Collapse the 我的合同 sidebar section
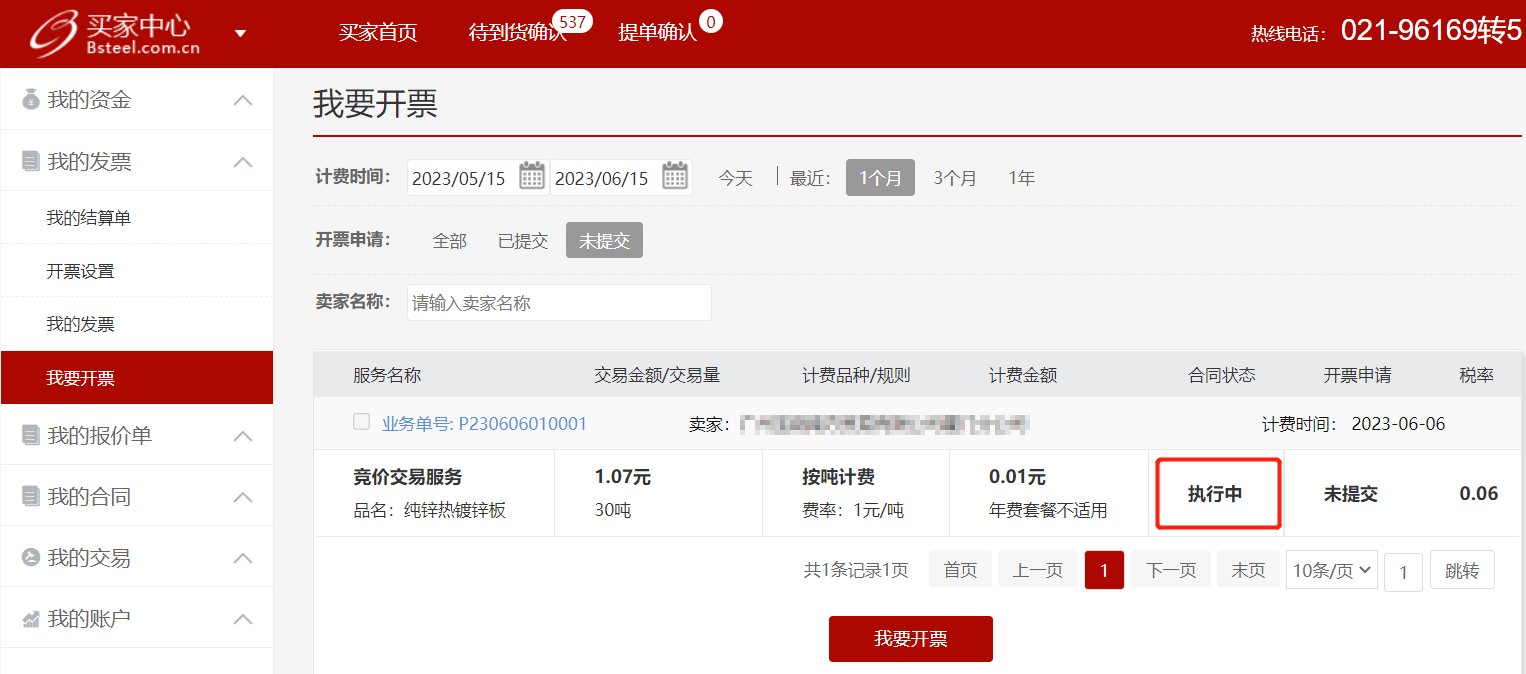The width and height of the screenshot is (1526, 674). pos(242,497)
